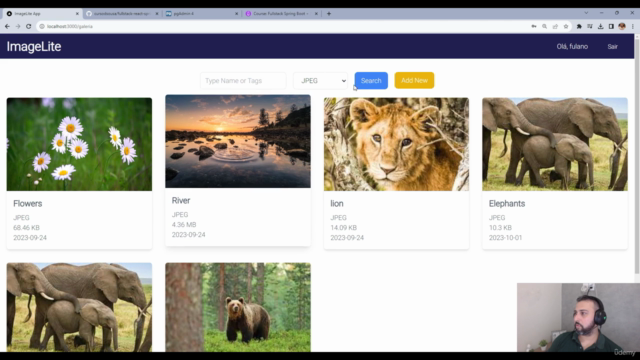The height and width of the screenshot is (360, 640).
Task: Click the ImageLite logo title
Action: [34, 47]
